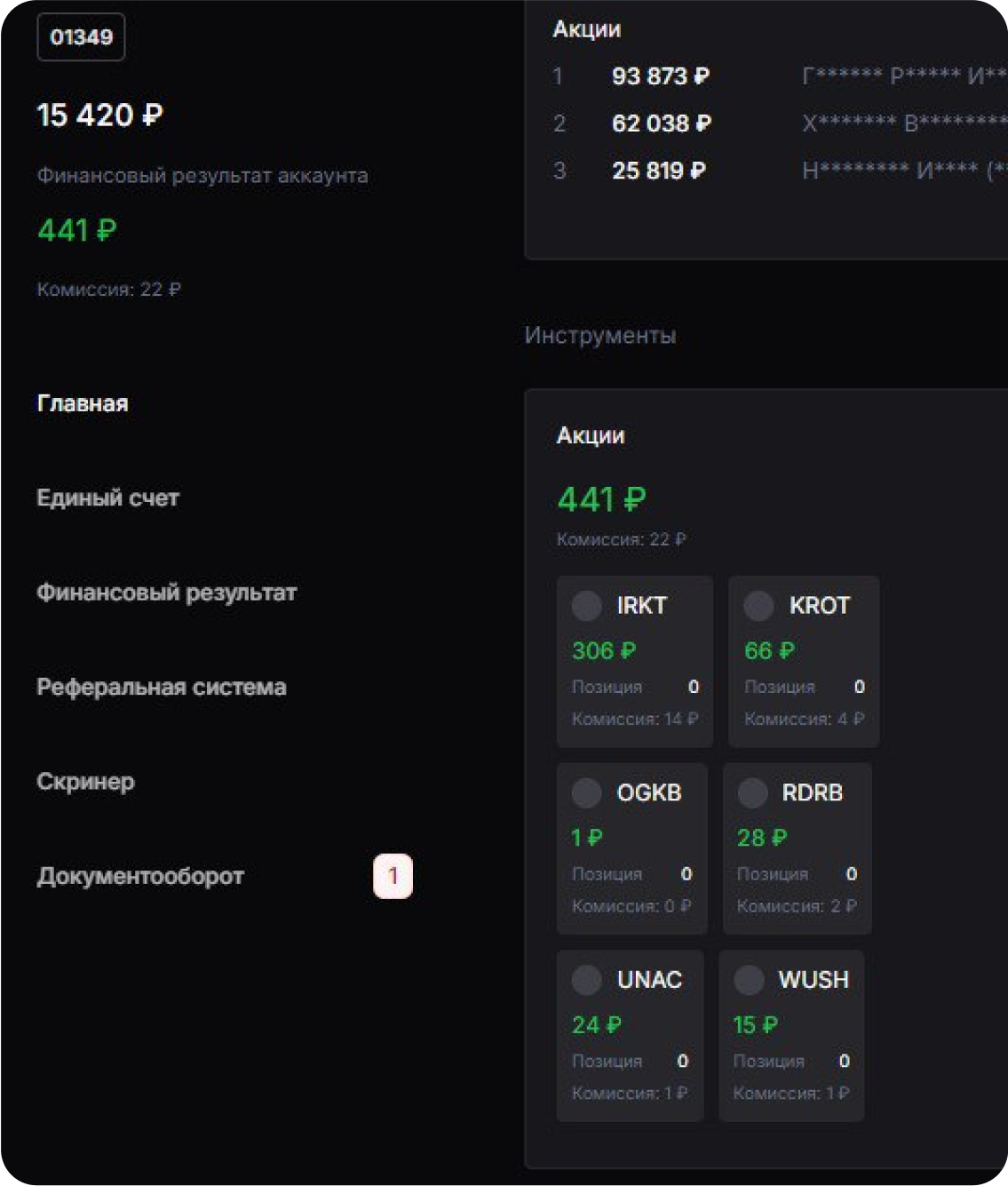
Task: Select second ranking row 62 038 ₽
Action: click(661, 123)
